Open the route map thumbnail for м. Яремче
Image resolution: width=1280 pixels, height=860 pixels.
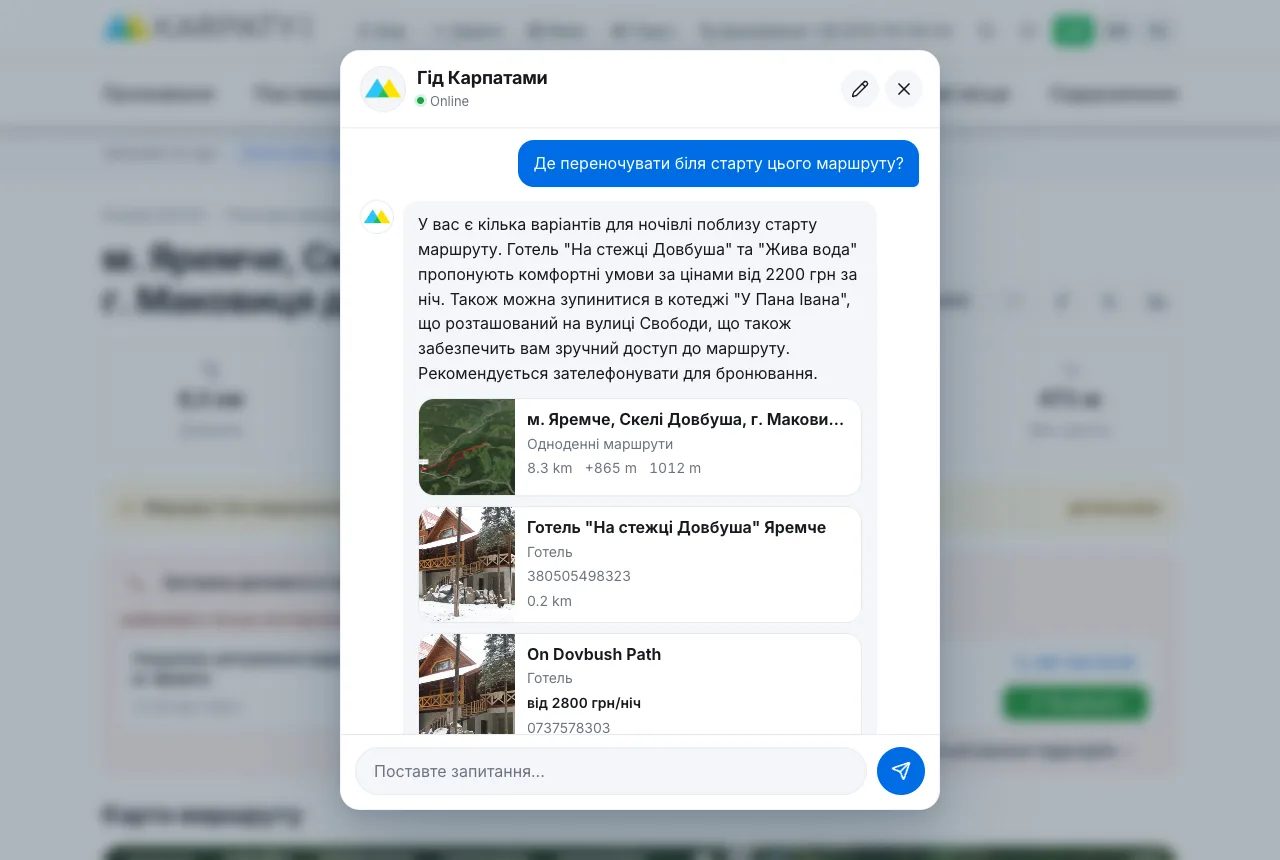point(467,447)
